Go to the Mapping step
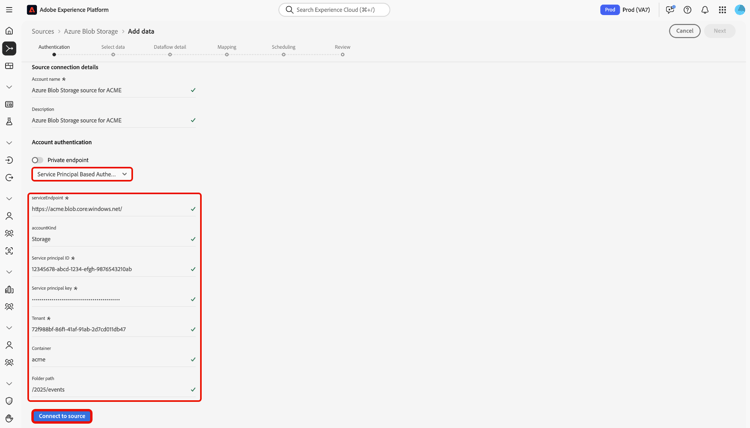The image size is (750, 428). (x=227, y=50)
